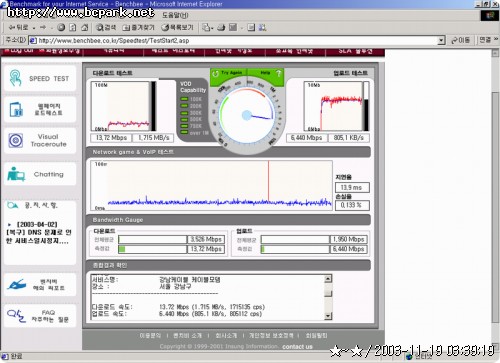Click the page icon beside the address URL
The image size is (500, 363).
click(x=33, y=40)
